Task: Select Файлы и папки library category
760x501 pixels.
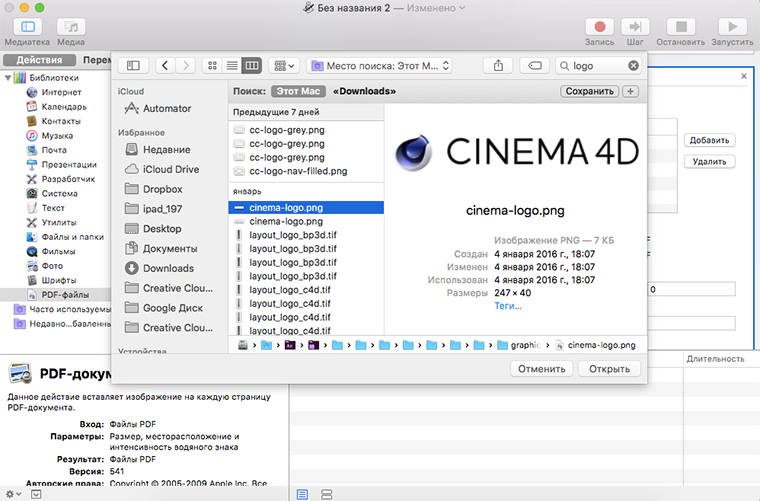Action: [65, 237]
